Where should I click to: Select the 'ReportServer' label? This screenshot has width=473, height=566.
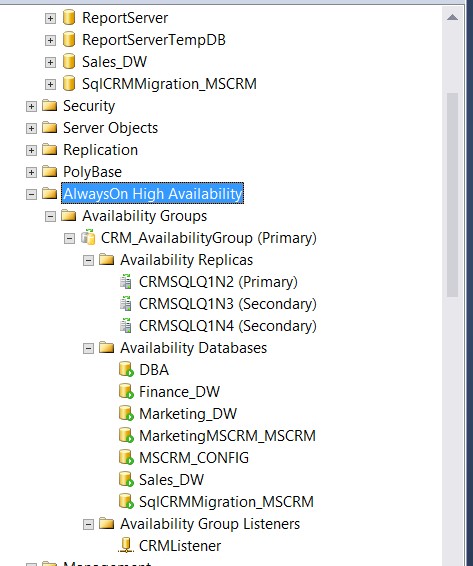click(125, 18)
